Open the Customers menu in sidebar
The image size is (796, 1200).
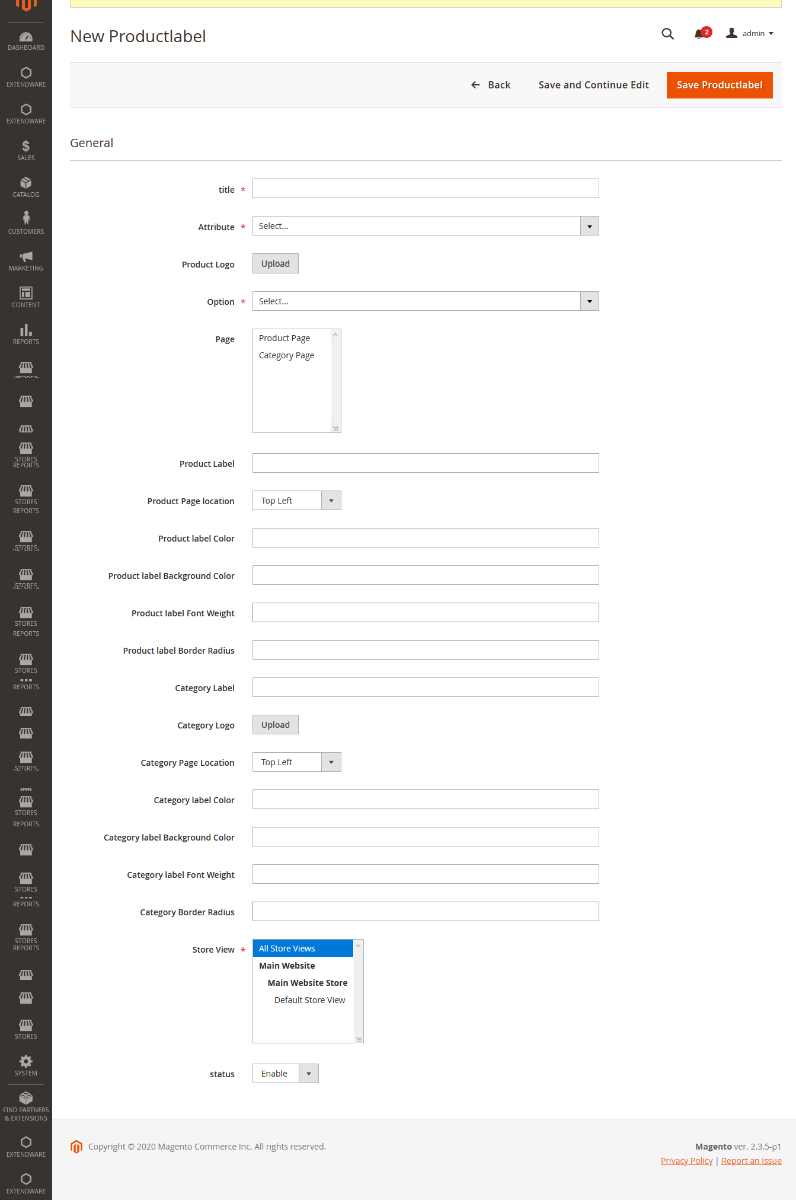[26, 224]
